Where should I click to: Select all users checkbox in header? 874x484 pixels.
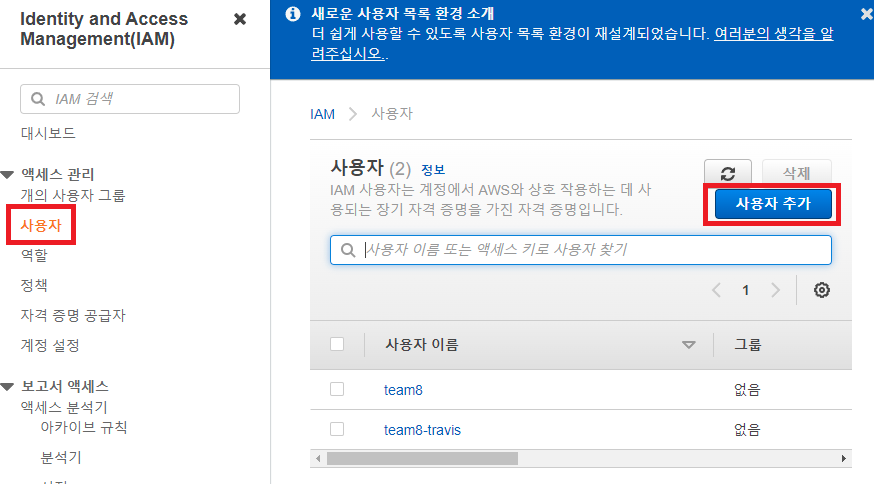coord(337,344)
